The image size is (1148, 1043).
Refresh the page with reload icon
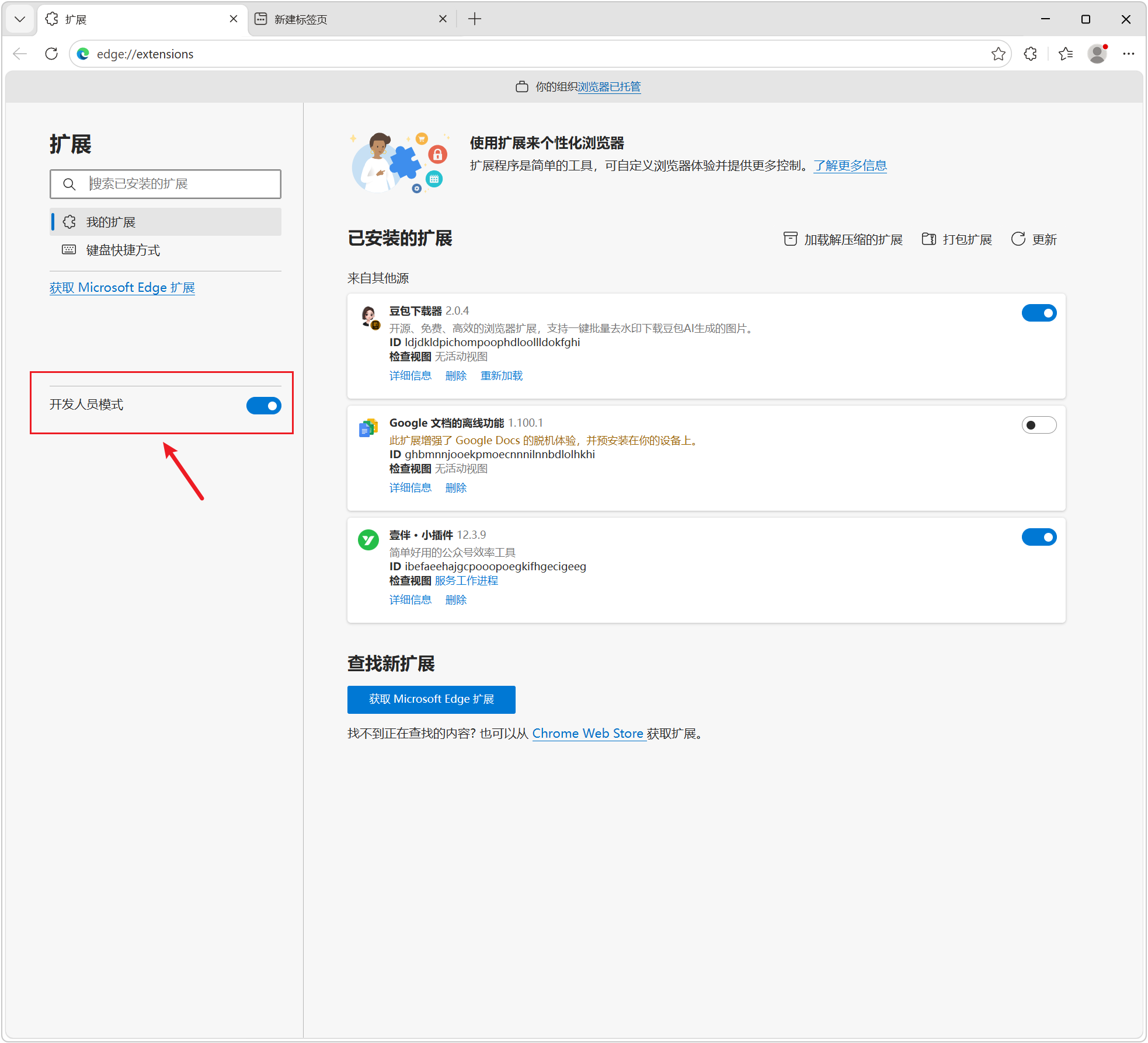pyautogui.click(x=51, y=54)
